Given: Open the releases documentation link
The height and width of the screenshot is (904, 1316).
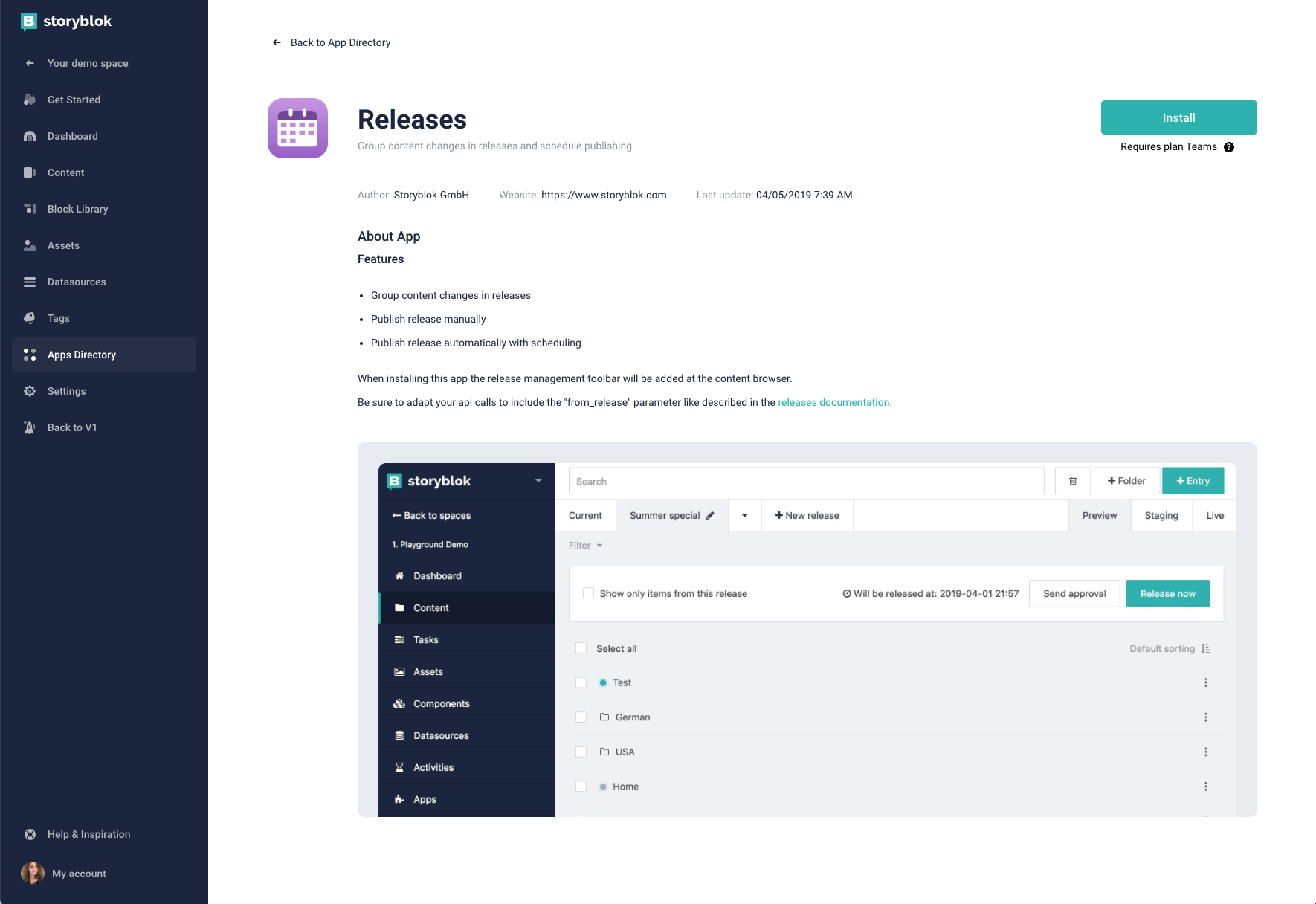Looking at the screenshot, I should point(833,402).
